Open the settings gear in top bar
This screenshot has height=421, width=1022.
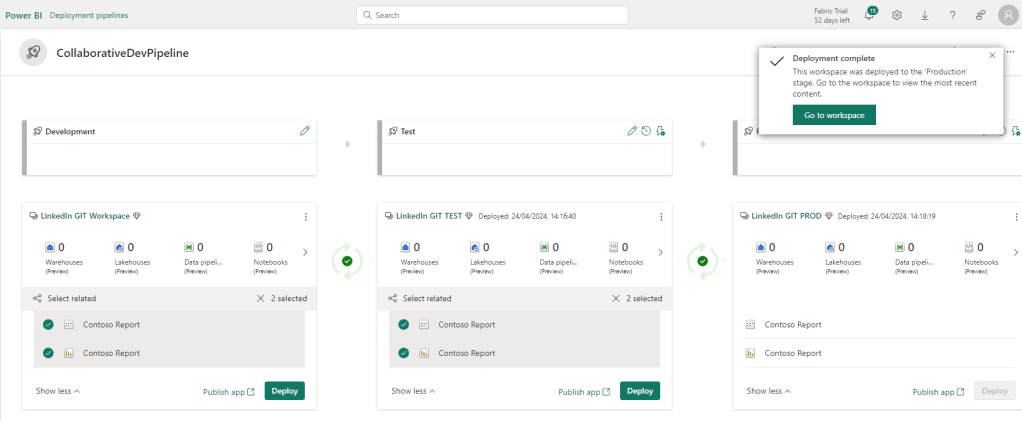point(897,15)
